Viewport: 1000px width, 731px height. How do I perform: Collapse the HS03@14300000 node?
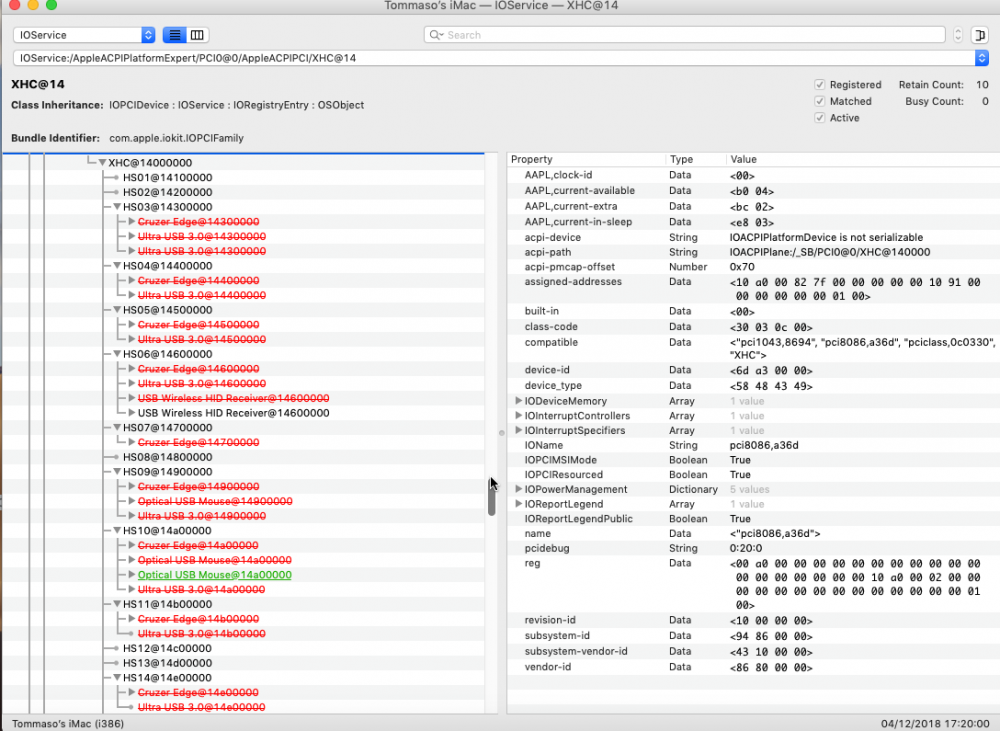[x=117, y=207]
